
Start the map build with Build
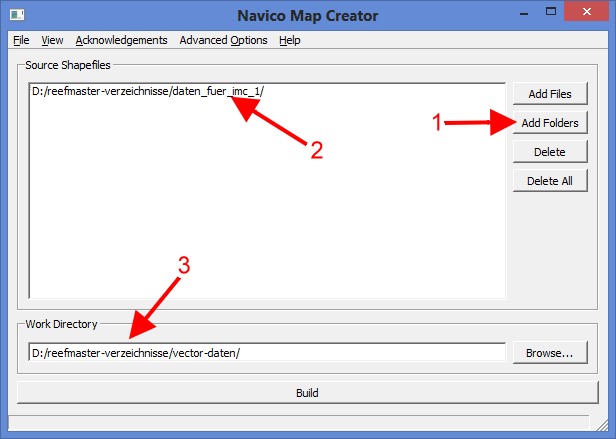pos(307,393)
